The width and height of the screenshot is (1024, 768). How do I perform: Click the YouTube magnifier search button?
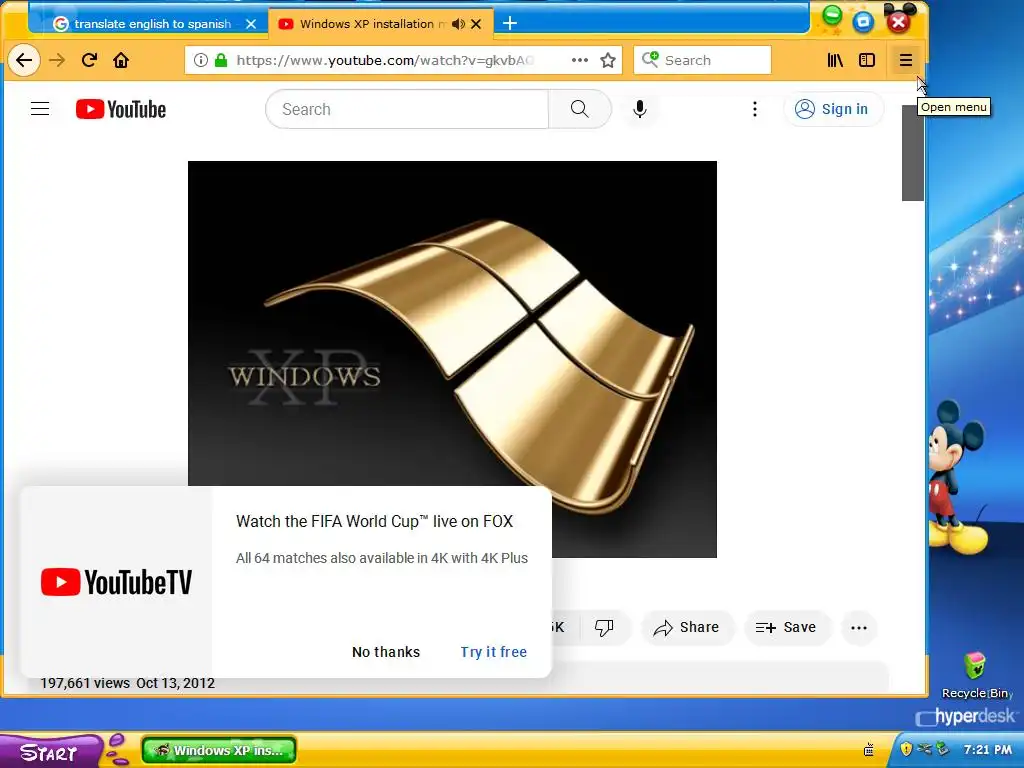click(580, 109)
